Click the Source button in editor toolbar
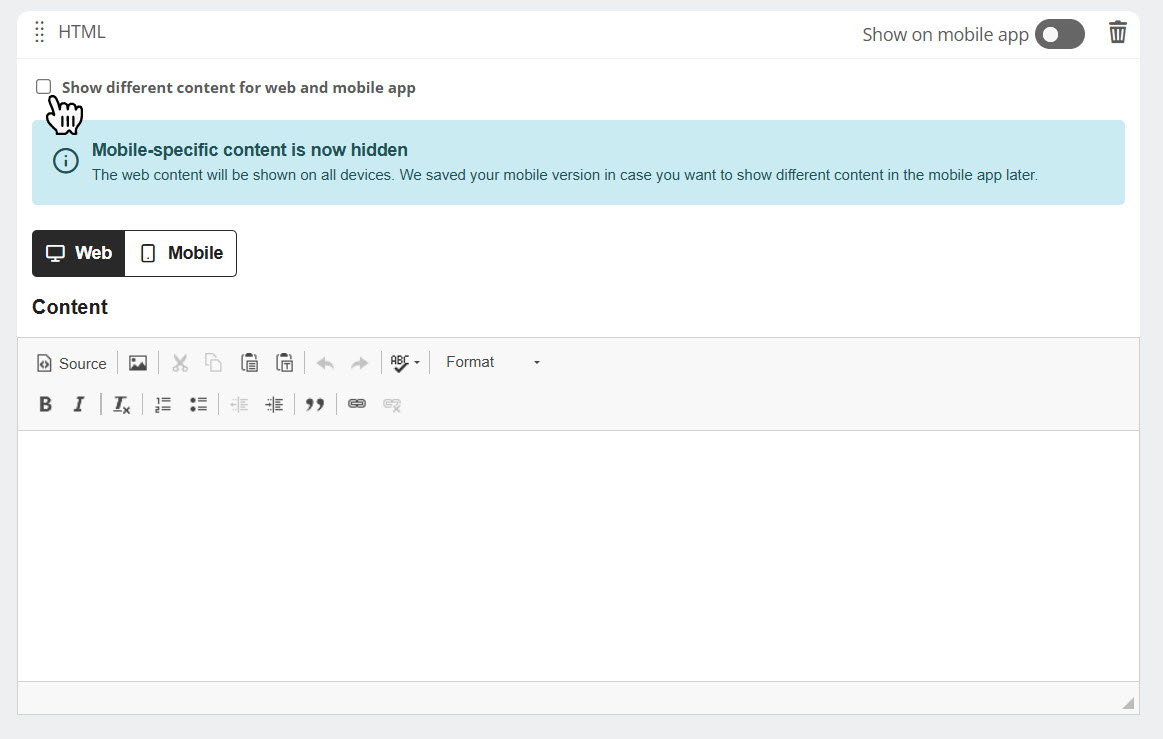This screenshot has width=1163, height=739. tap(71, 363)
